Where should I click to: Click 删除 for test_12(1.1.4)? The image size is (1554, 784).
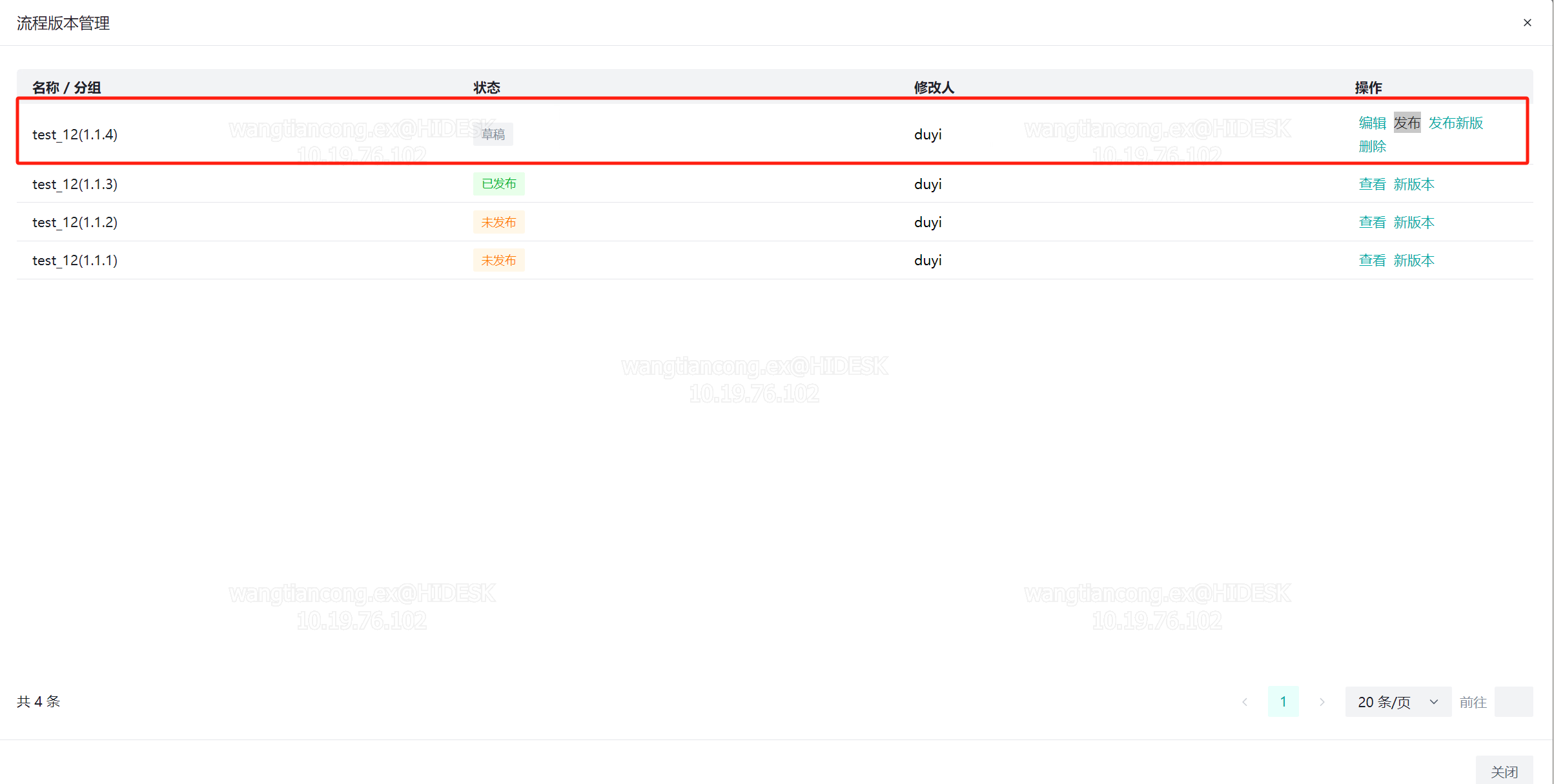[x=1372, y=146]
